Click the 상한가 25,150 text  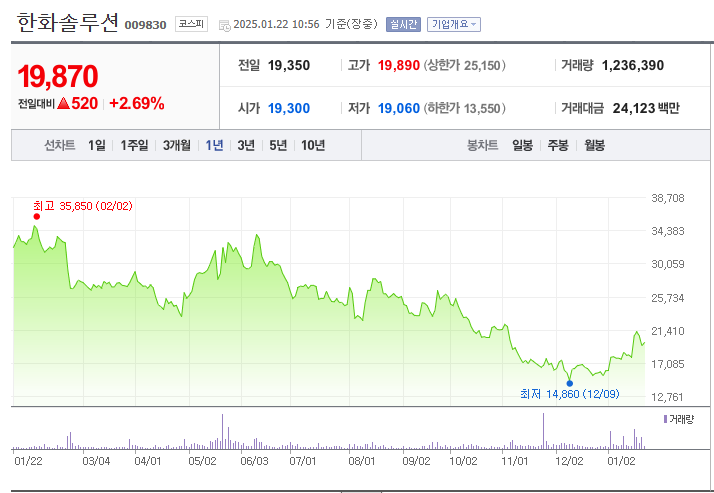[465, 66]
